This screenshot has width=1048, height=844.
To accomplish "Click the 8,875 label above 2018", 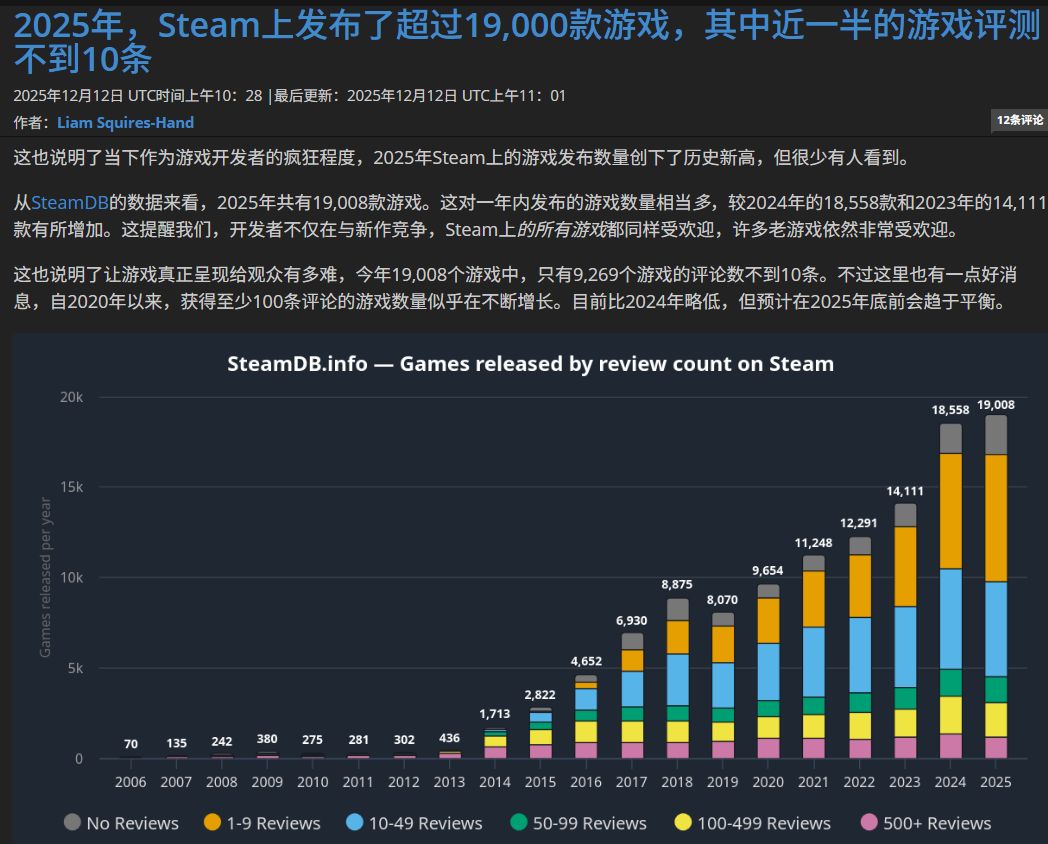I will [677, 585].
